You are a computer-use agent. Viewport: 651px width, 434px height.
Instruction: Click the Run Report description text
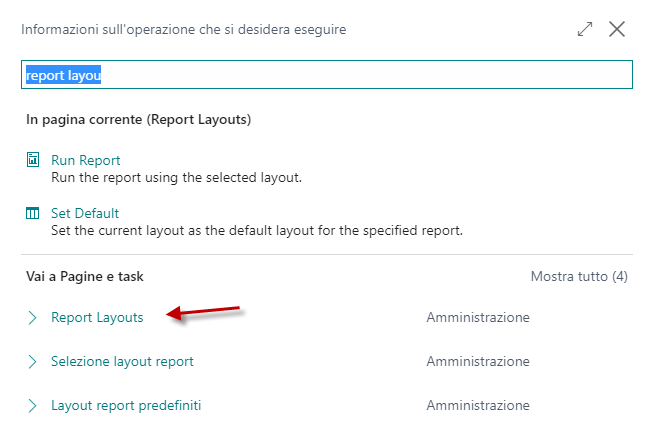coord(176,178)
